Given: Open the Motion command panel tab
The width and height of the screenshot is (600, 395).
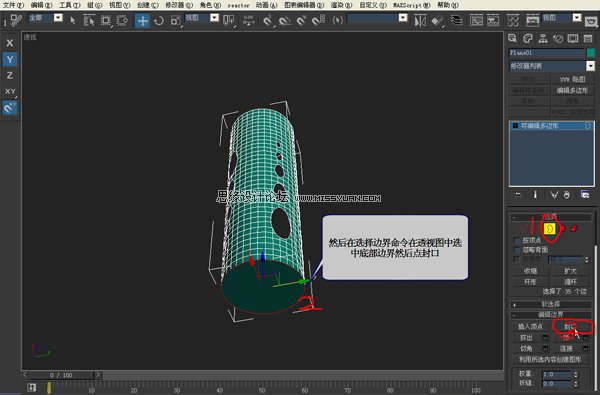Looking at the screenshot, I should click(558, 38).
